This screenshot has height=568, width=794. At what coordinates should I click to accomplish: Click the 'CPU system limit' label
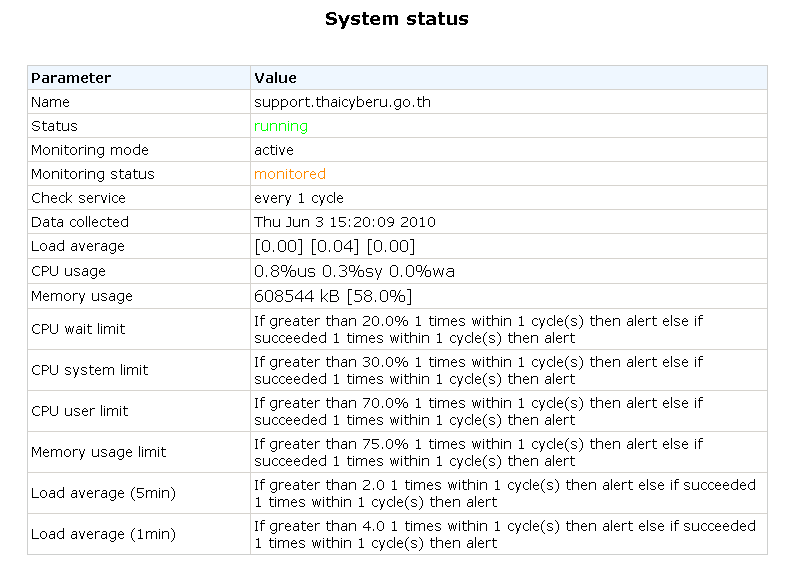(x=90, y=370)
